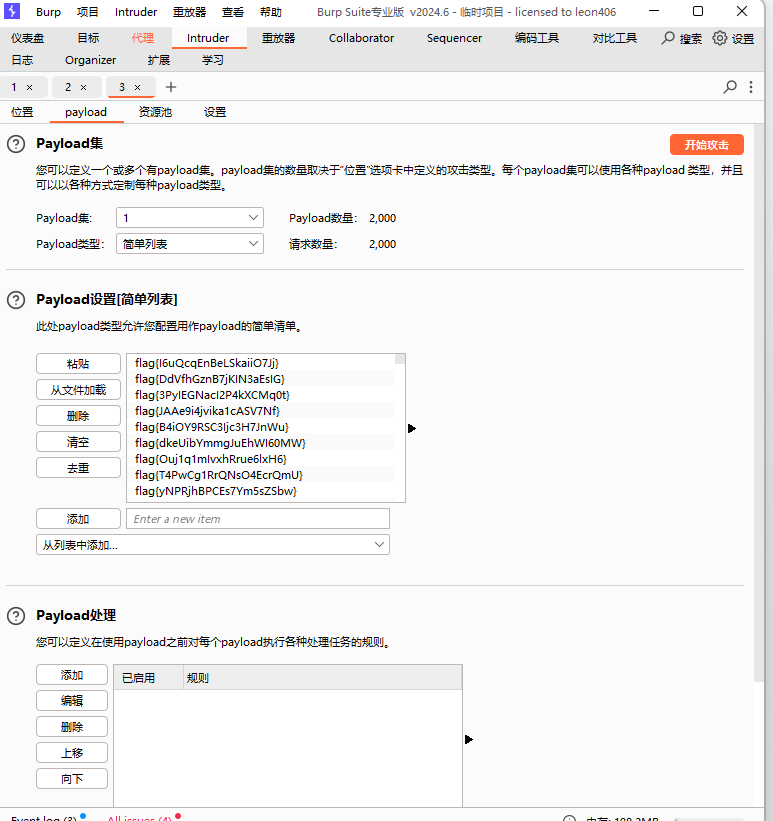The width and height of the screenshot is (773, 821).
Task: Open the 重放器 main tab
Action: click(278, 38)
